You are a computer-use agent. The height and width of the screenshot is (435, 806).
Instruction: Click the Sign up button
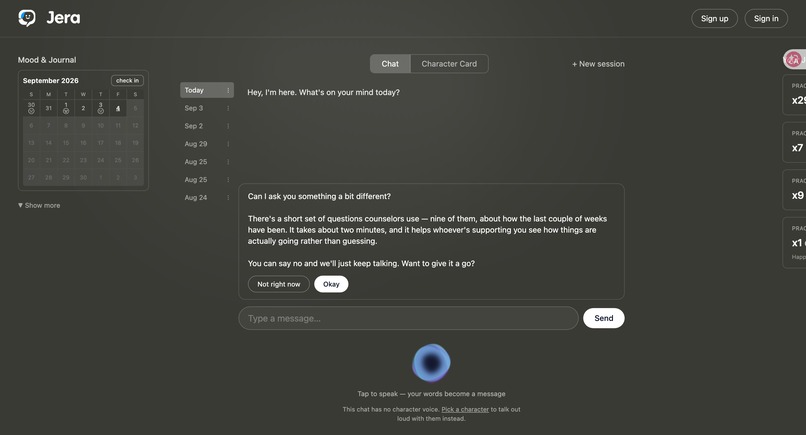[715, 19]
